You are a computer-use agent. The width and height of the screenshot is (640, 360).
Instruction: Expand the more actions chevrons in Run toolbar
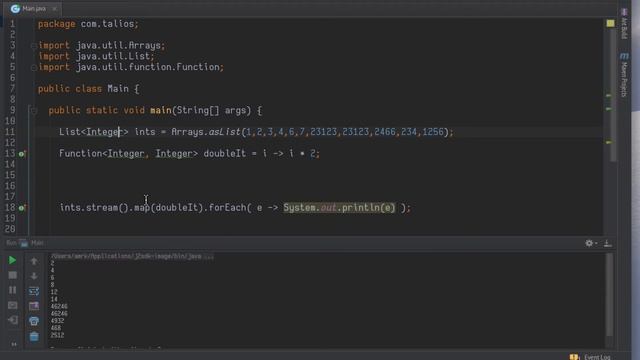click(x=13, y=344)
